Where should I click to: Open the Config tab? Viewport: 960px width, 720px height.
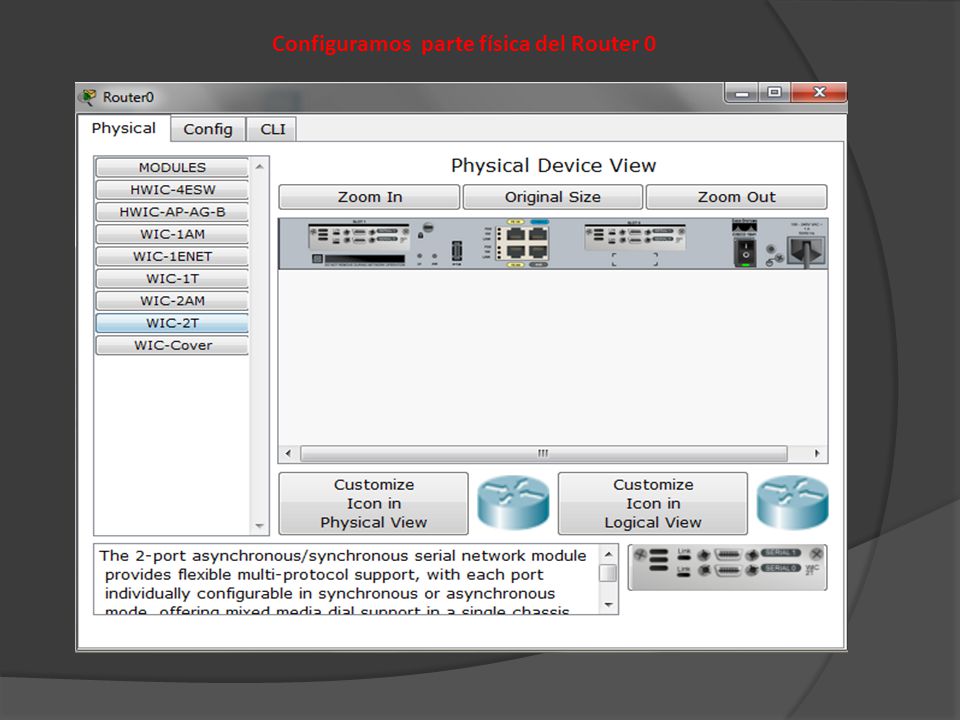coord(208,129)
